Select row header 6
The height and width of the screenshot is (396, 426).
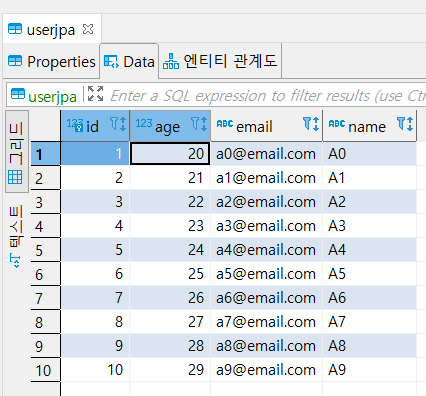tap(46, 274)
